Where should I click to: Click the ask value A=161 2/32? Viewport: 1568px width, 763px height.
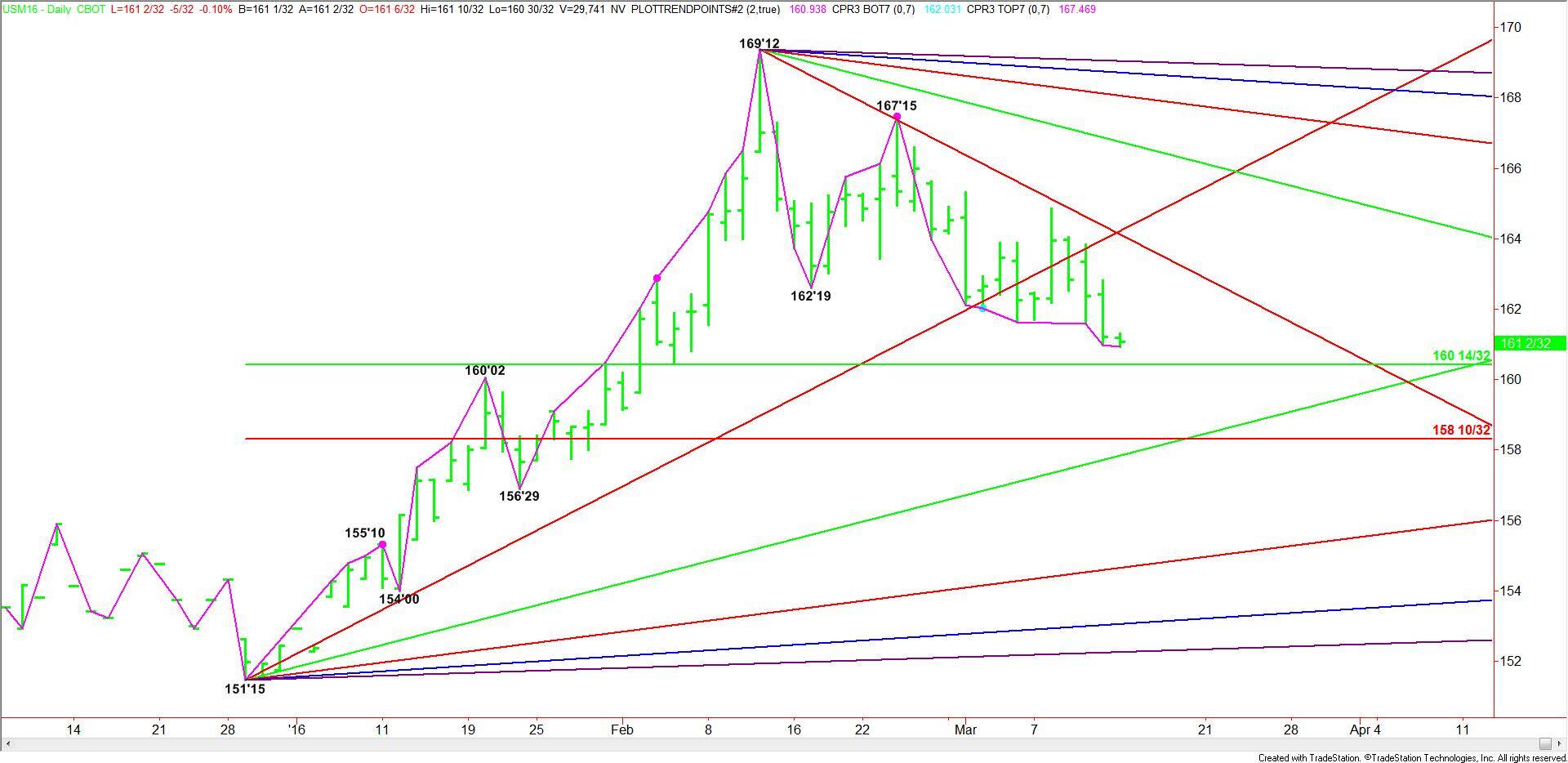(x=327, y=10)
